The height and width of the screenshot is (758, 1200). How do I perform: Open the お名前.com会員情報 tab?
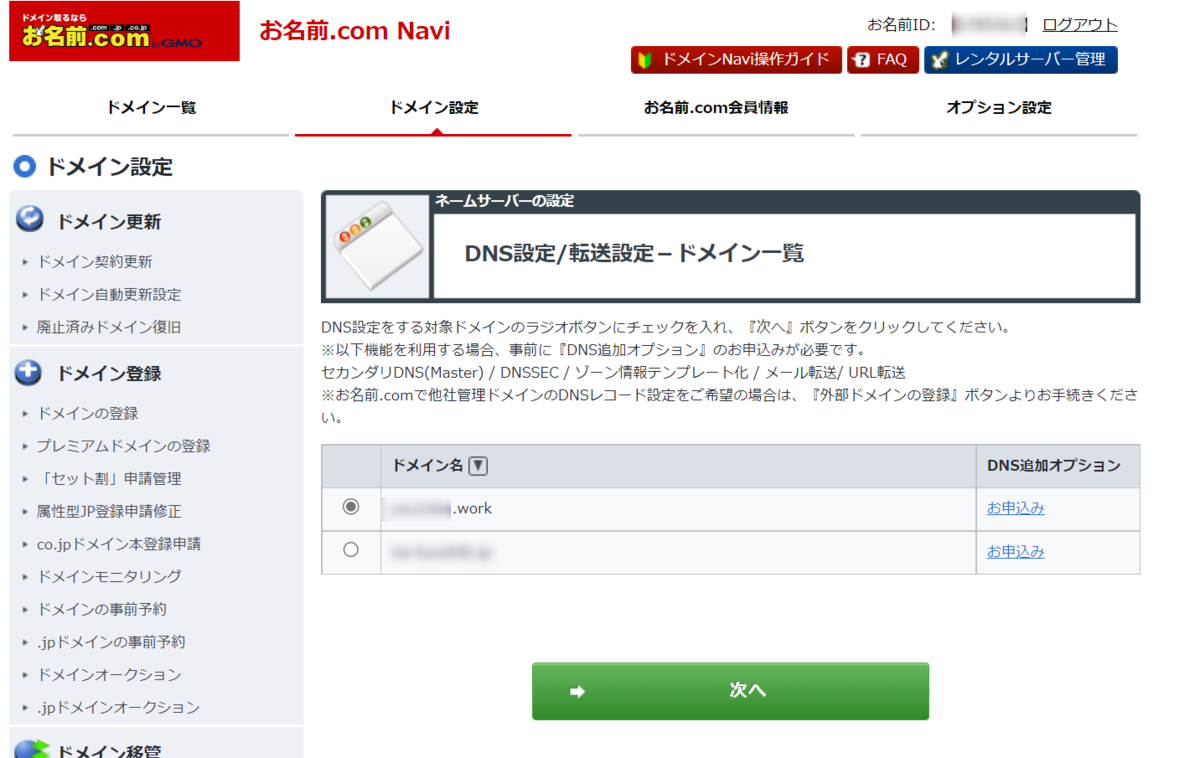pos(716,108)
